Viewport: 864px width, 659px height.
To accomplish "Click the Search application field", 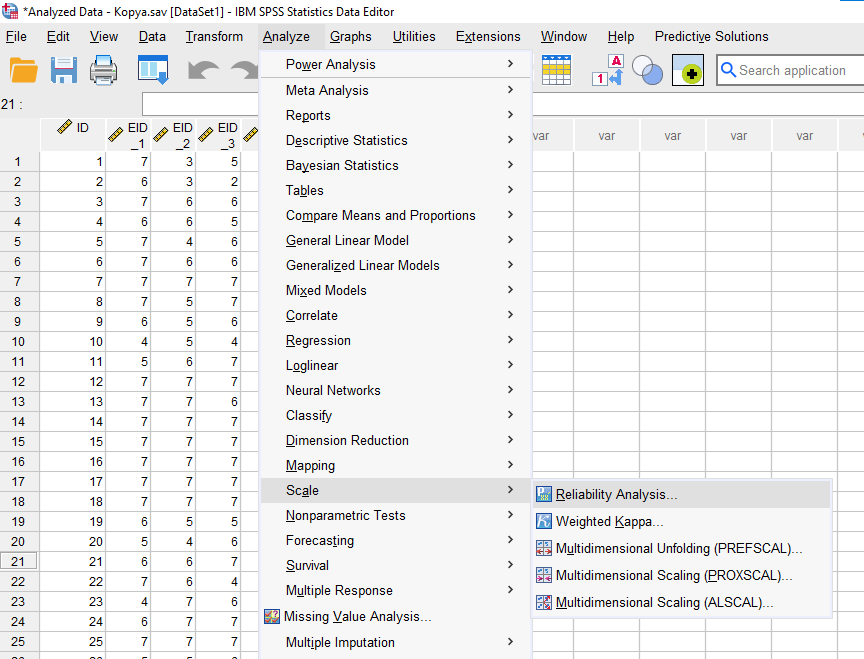I will [x=792, y=70].
